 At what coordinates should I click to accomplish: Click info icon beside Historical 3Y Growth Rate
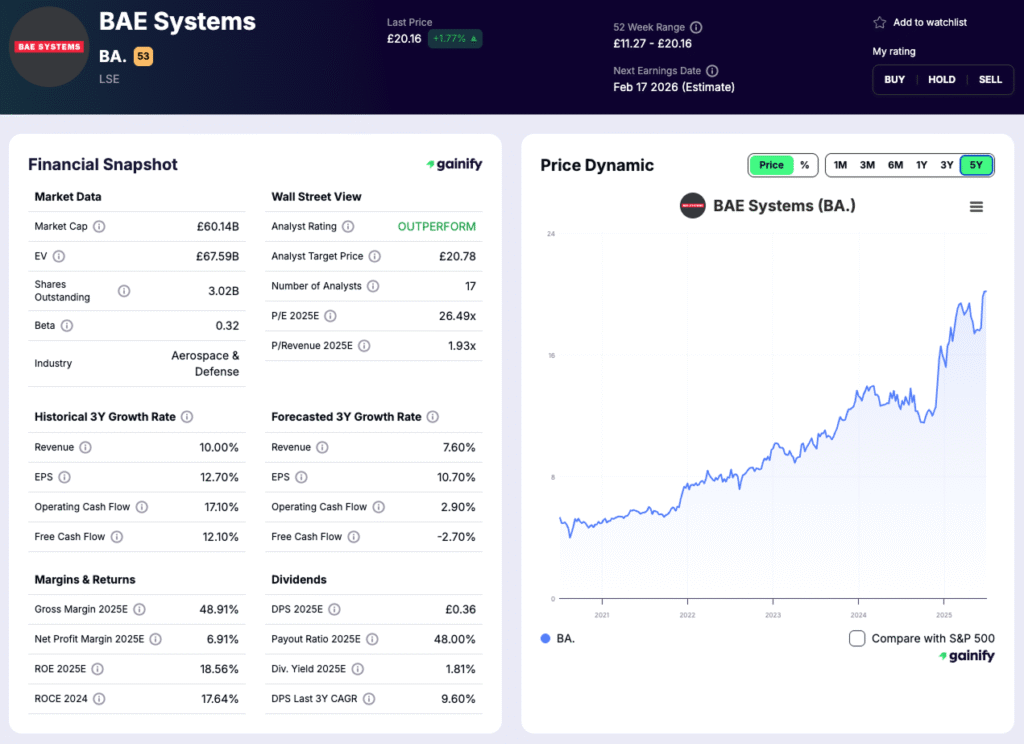tap(187, 416)
